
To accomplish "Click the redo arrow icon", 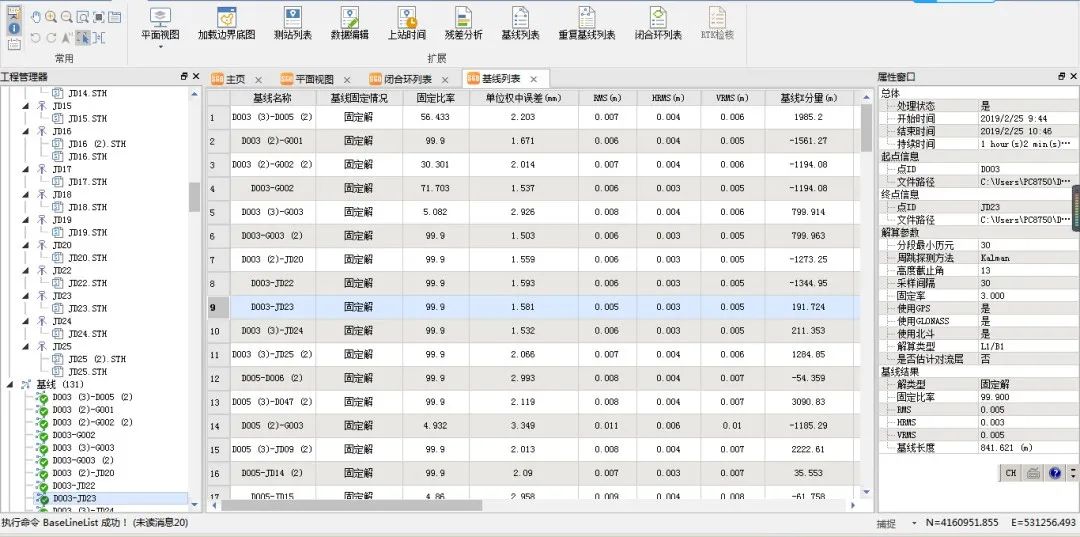I will (51, 38).
